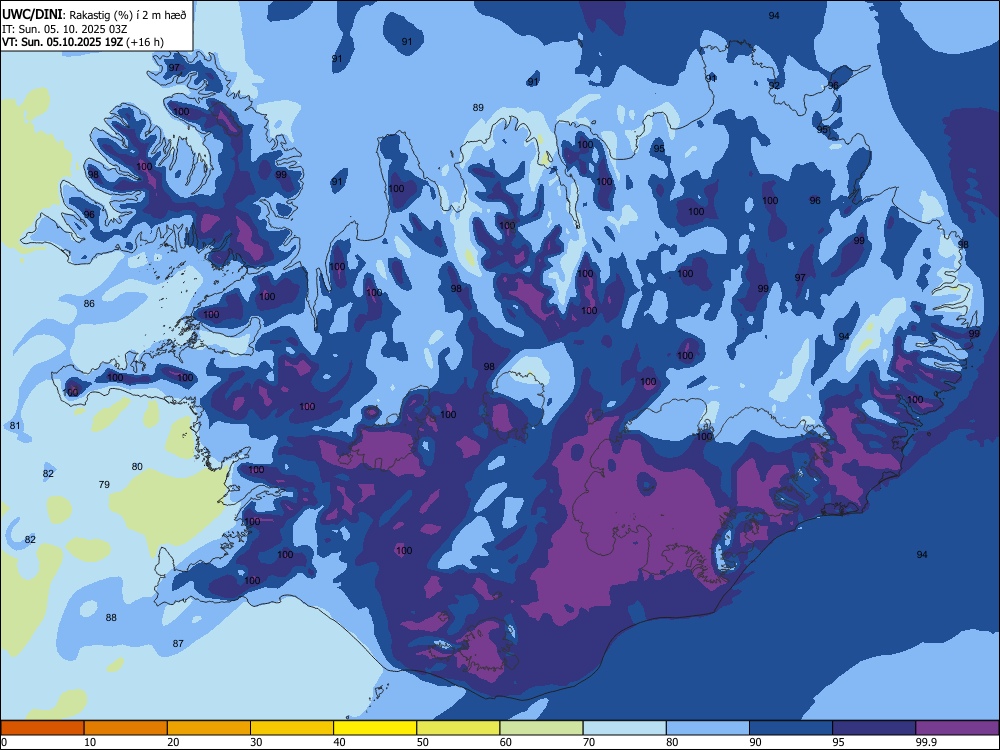Click the indigo 95–99.9 legend swatch
The width and height of the screenshot is (1000, 750).
(874, 728)
